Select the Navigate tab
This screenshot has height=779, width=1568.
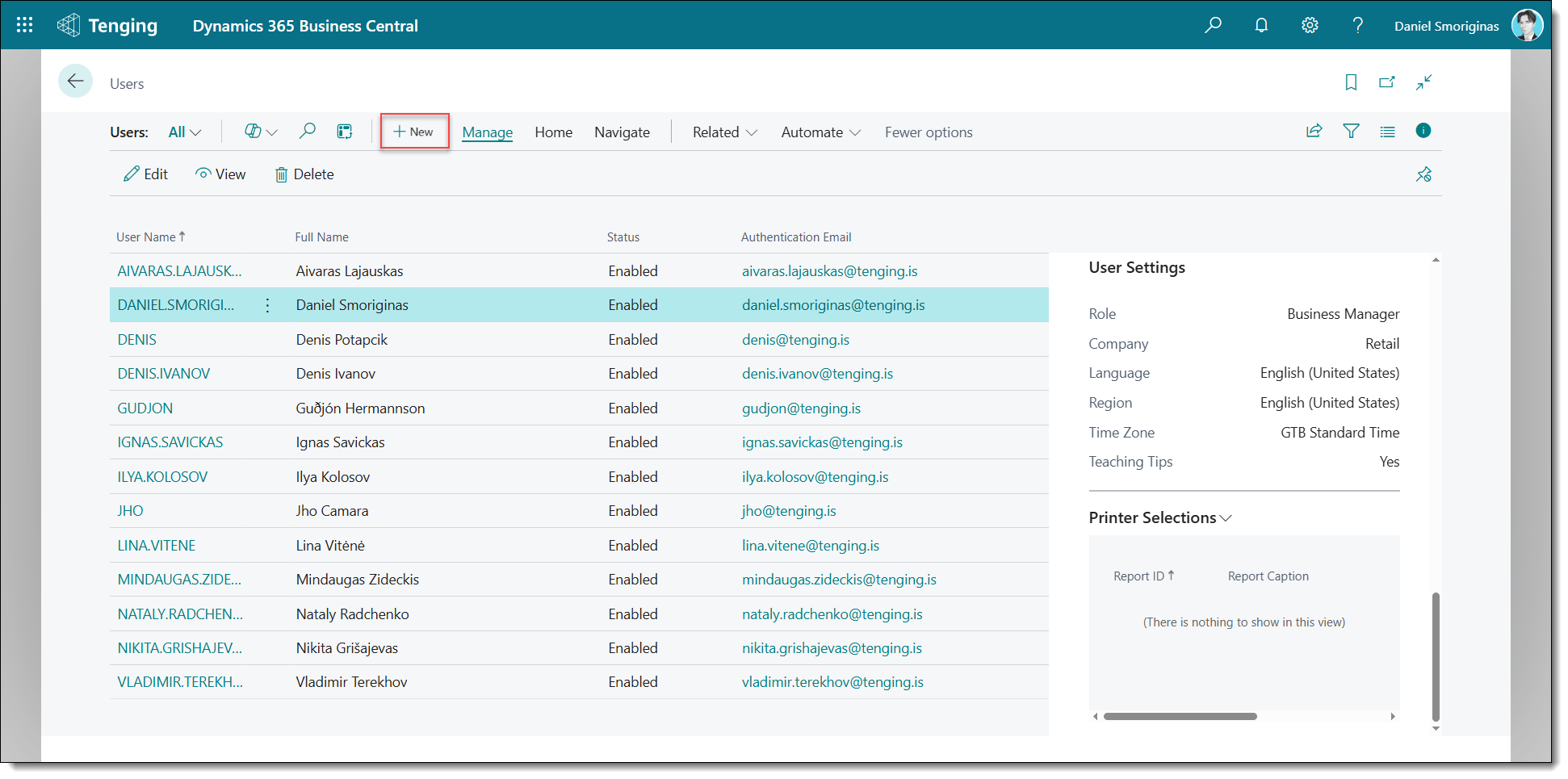(x=622, y=132)
